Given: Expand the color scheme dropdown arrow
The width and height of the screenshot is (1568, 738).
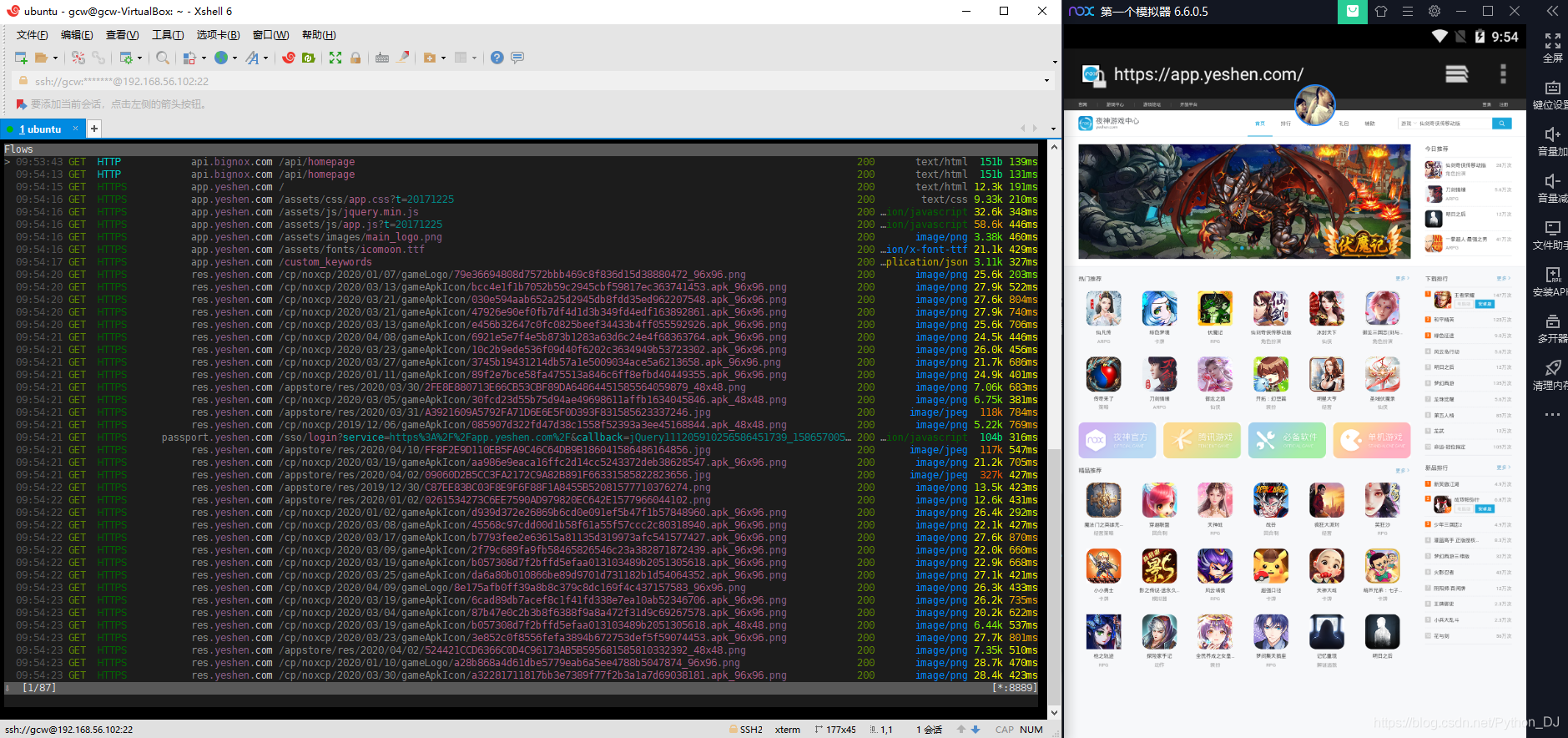Looking at the screenshot, I should (x=203, y=58).
